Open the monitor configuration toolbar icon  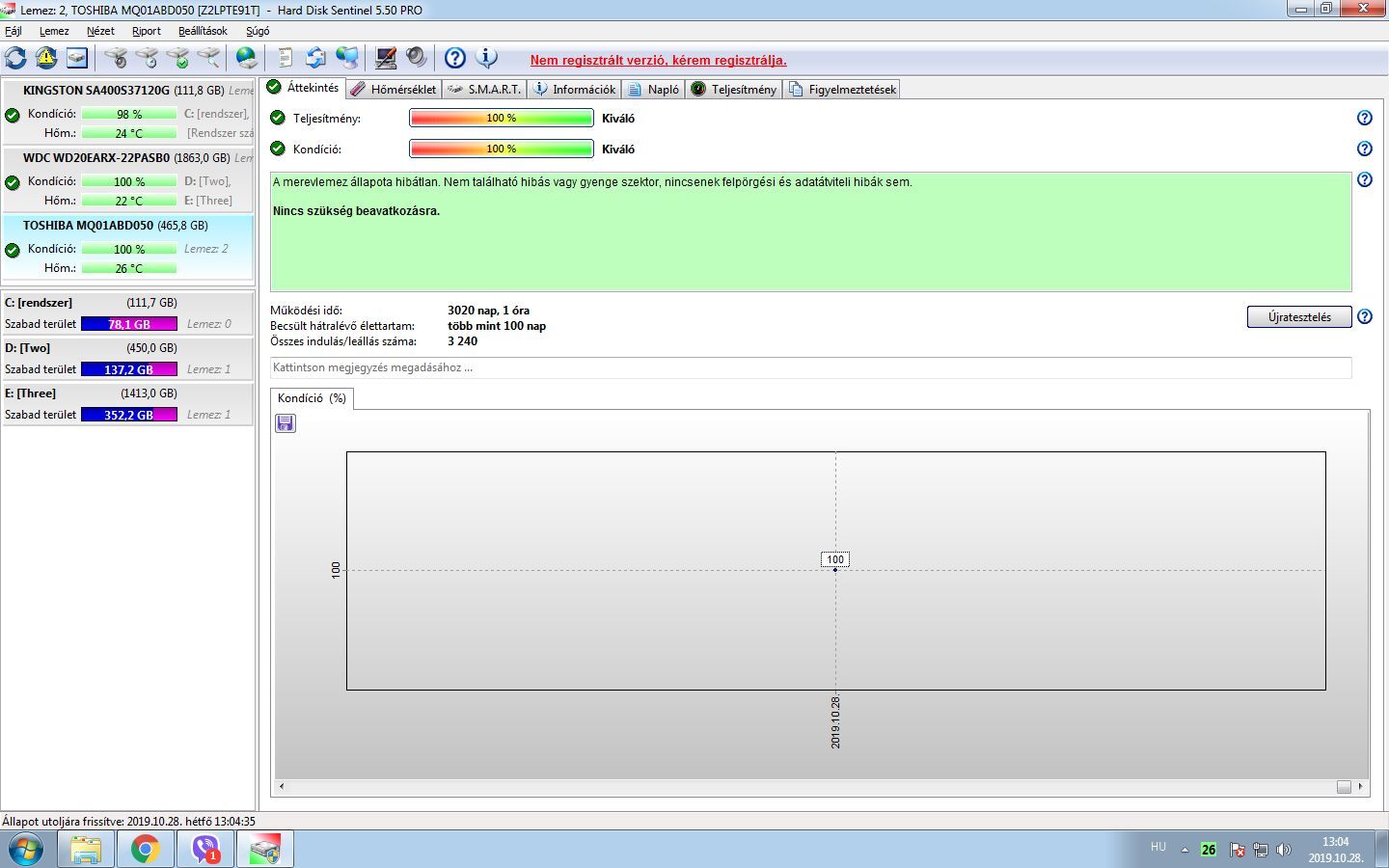(x=386, y=58)
